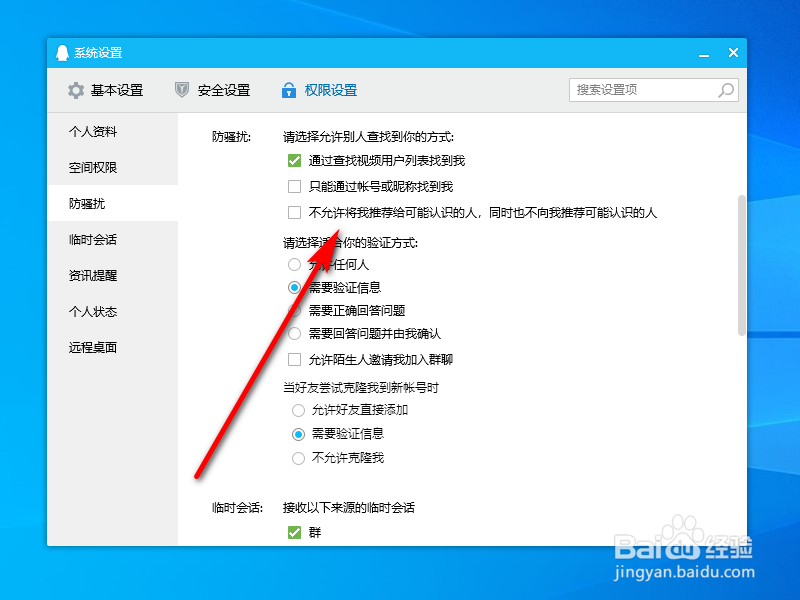Uncheck 通过查找视频用户列表找到我

(x=294, y=161)
